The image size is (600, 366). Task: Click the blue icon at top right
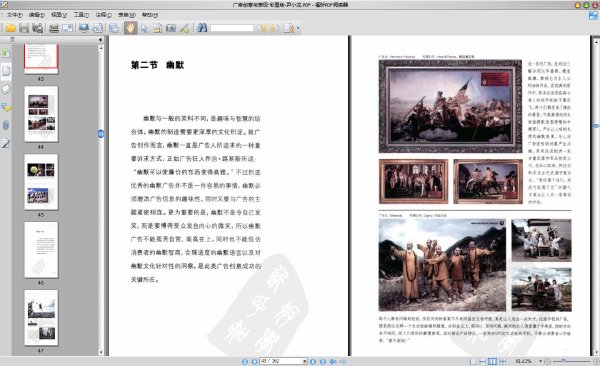coord(593,16)
